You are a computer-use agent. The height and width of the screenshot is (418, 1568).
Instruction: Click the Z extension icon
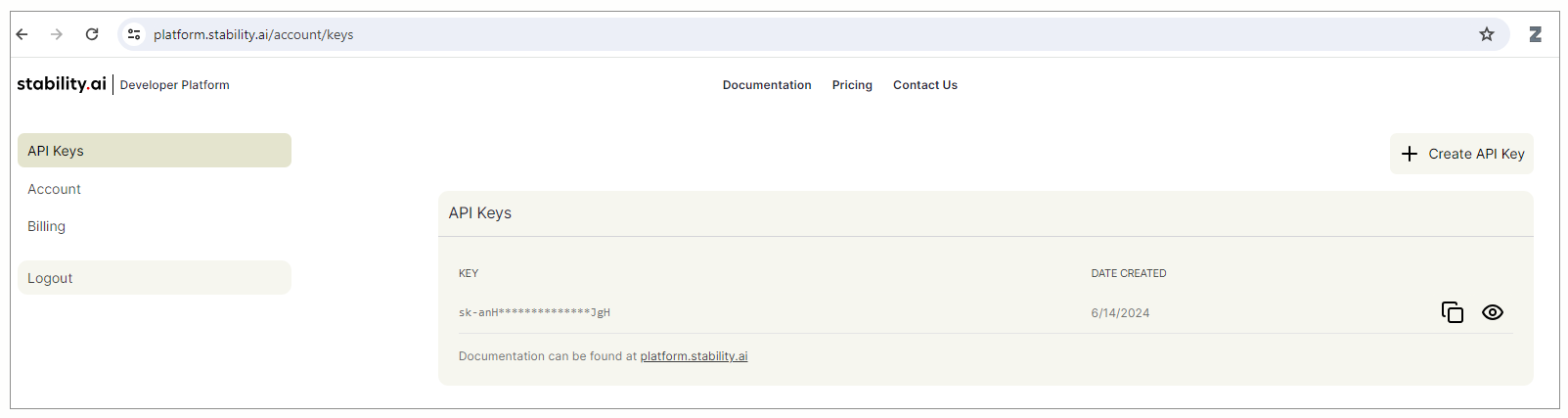pyautogui.click(x=1535, y=34)
